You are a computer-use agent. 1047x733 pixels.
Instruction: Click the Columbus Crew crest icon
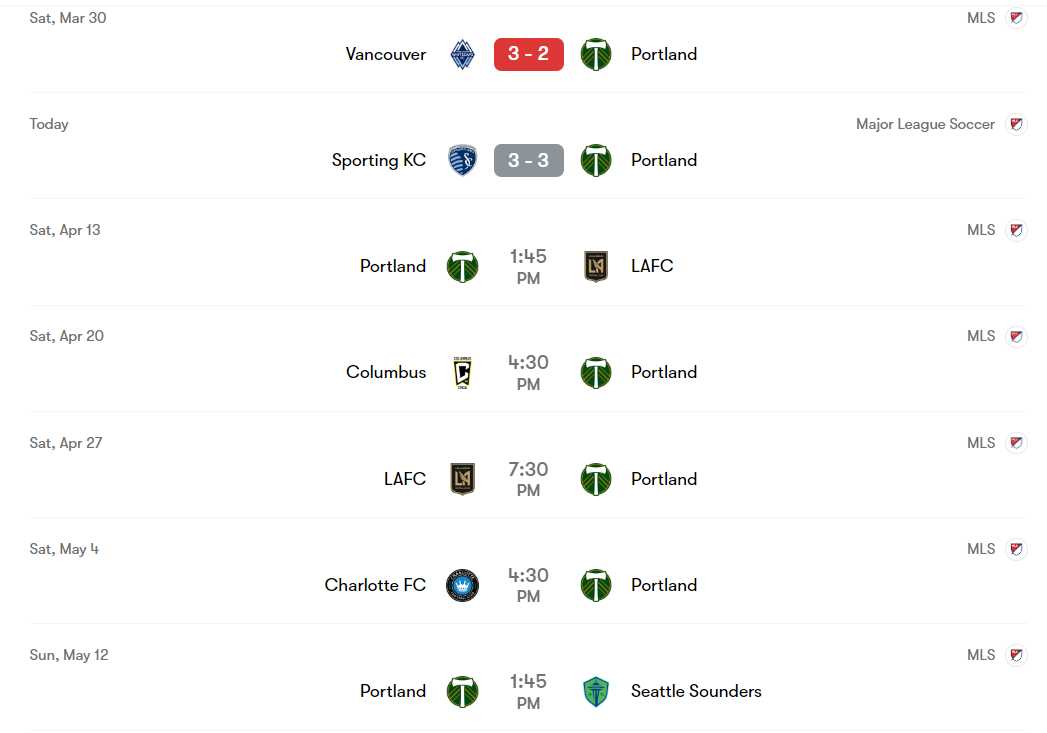point(462,372)
